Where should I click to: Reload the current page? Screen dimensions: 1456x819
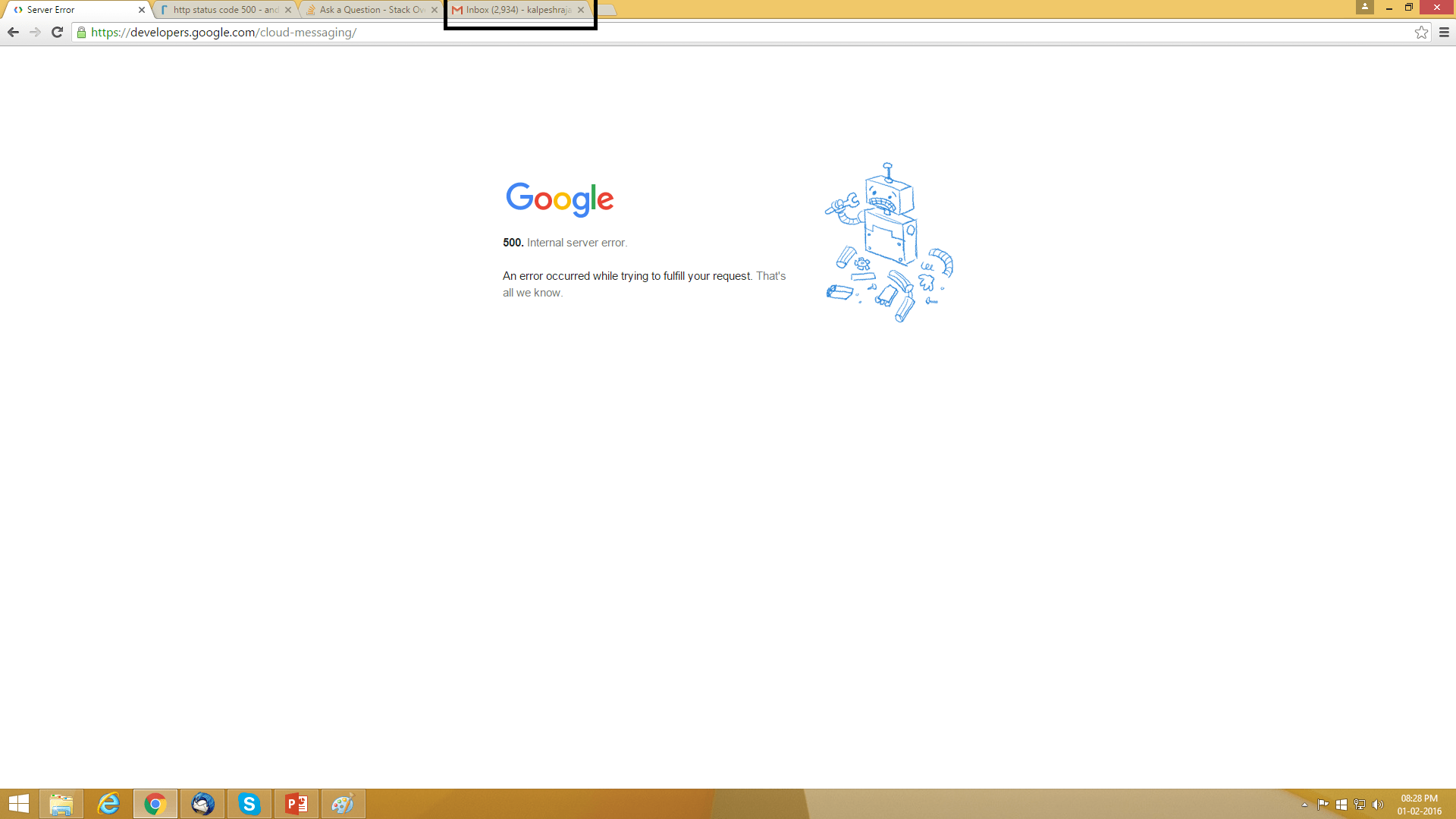point(57,32)
